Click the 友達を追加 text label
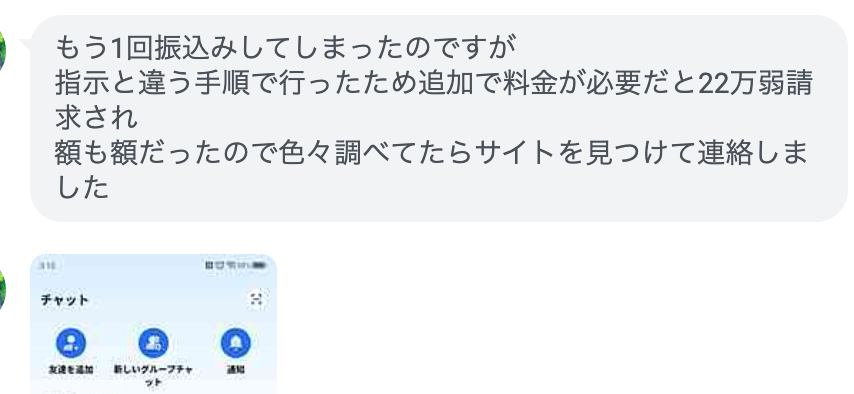This screenshot has width=854, height=394. (71, 369)
